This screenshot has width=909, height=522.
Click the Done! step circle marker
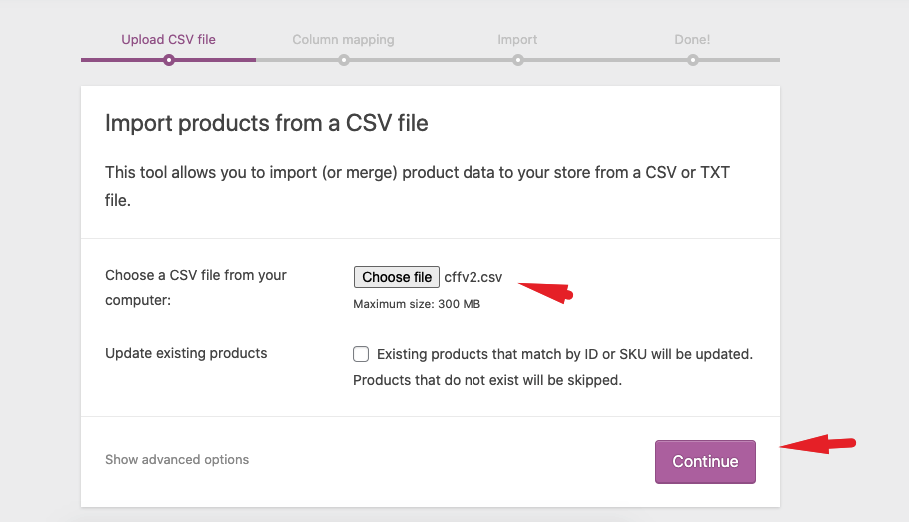692,60
